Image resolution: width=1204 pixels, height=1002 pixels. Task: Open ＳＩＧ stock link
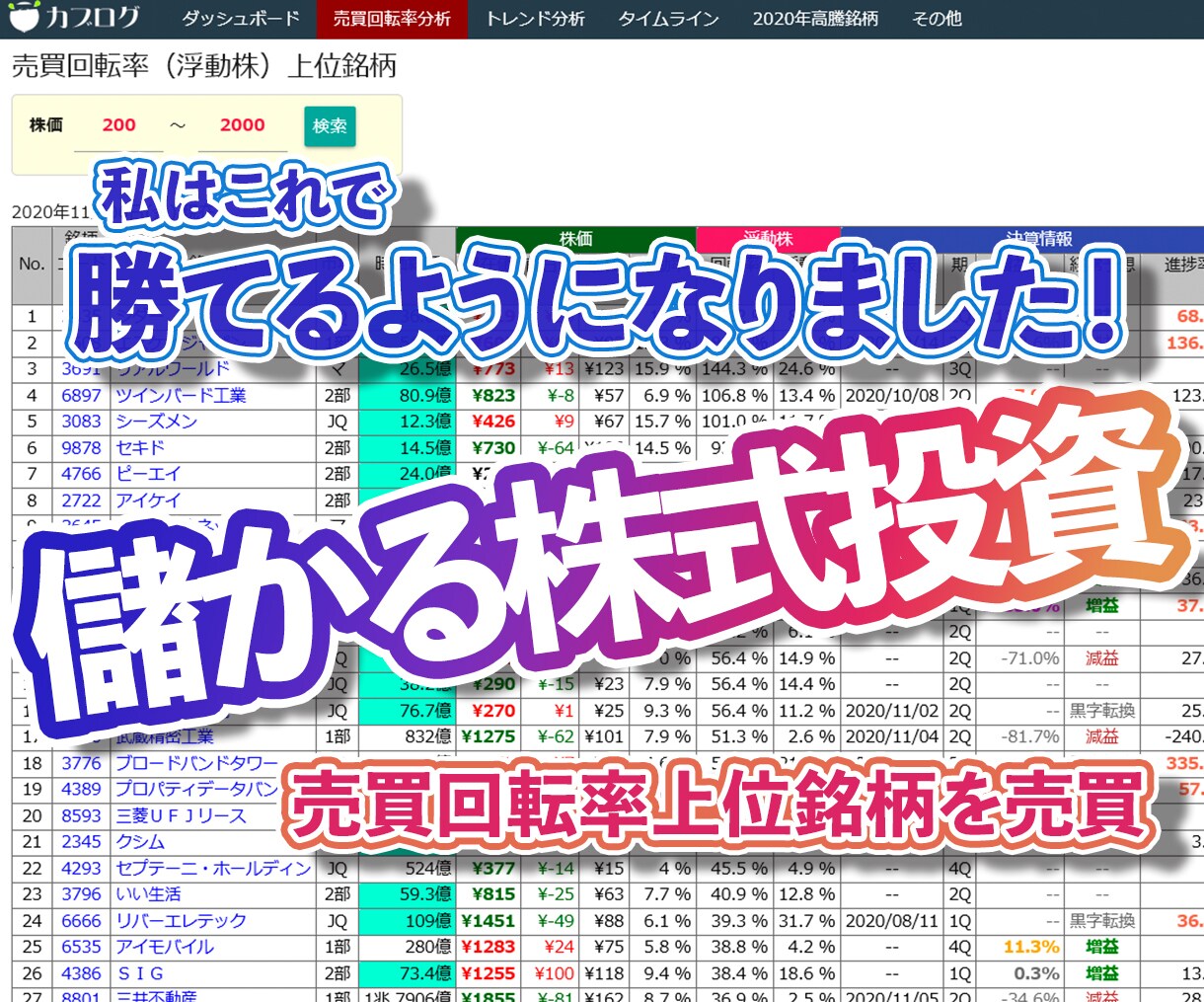pyautogui.click(x=140, y=973)
